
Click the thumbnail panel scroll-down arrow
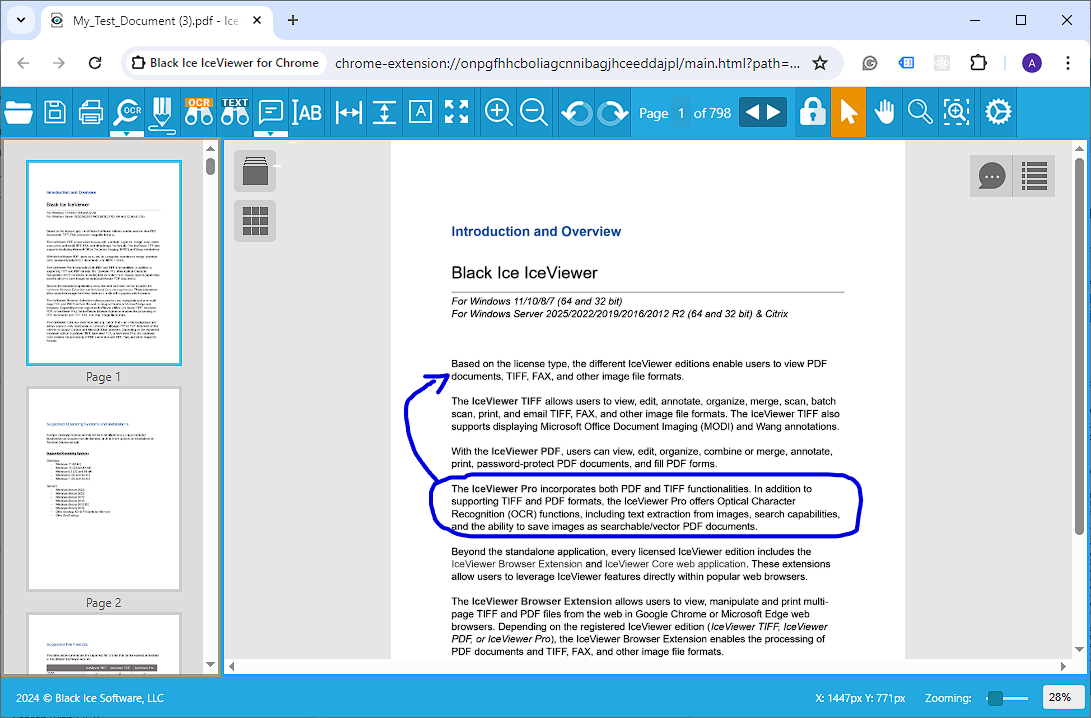coord(210,664)
